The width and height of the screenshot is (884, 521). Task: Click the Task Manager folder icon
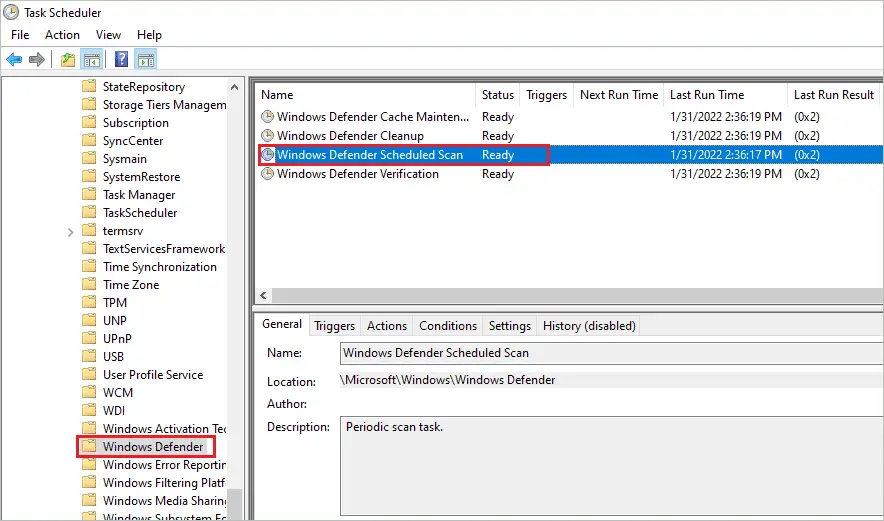89,195
